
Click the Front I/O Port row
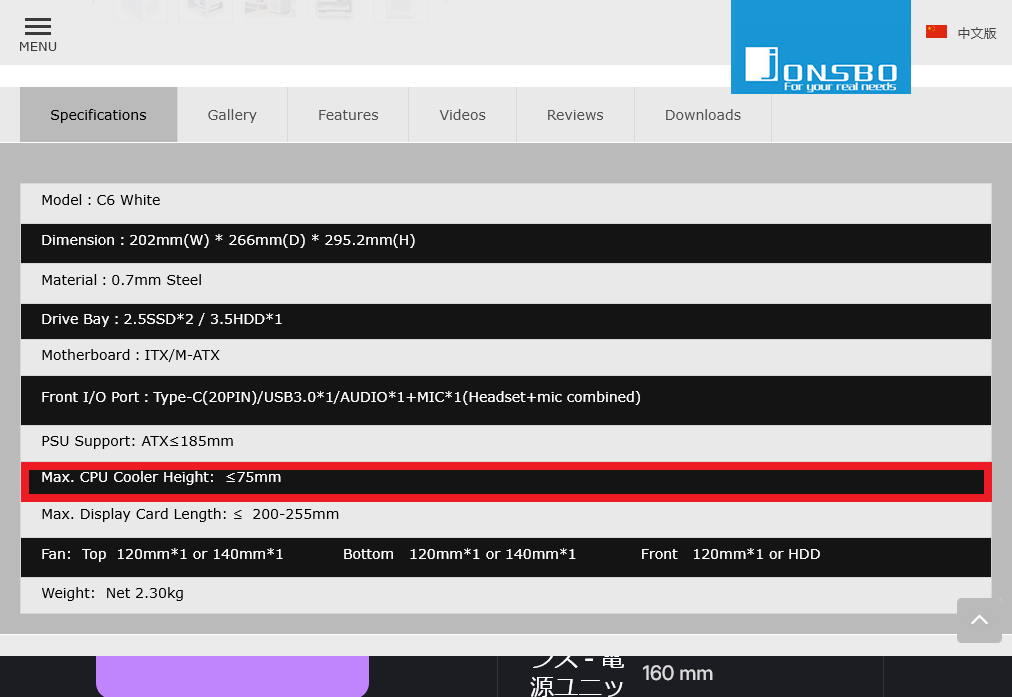tap(505, 398)
